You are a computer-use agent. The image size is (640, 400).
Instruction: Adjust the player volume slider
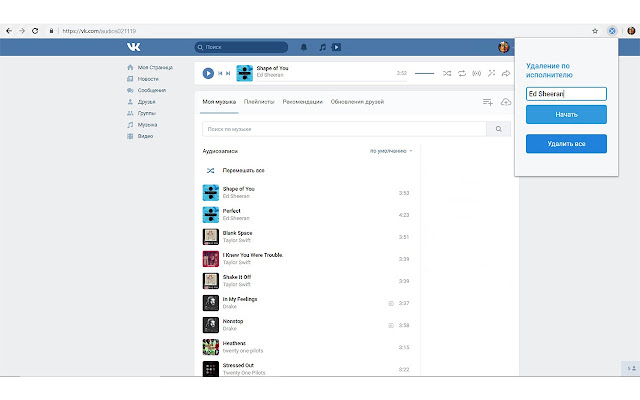click(424, 73)
